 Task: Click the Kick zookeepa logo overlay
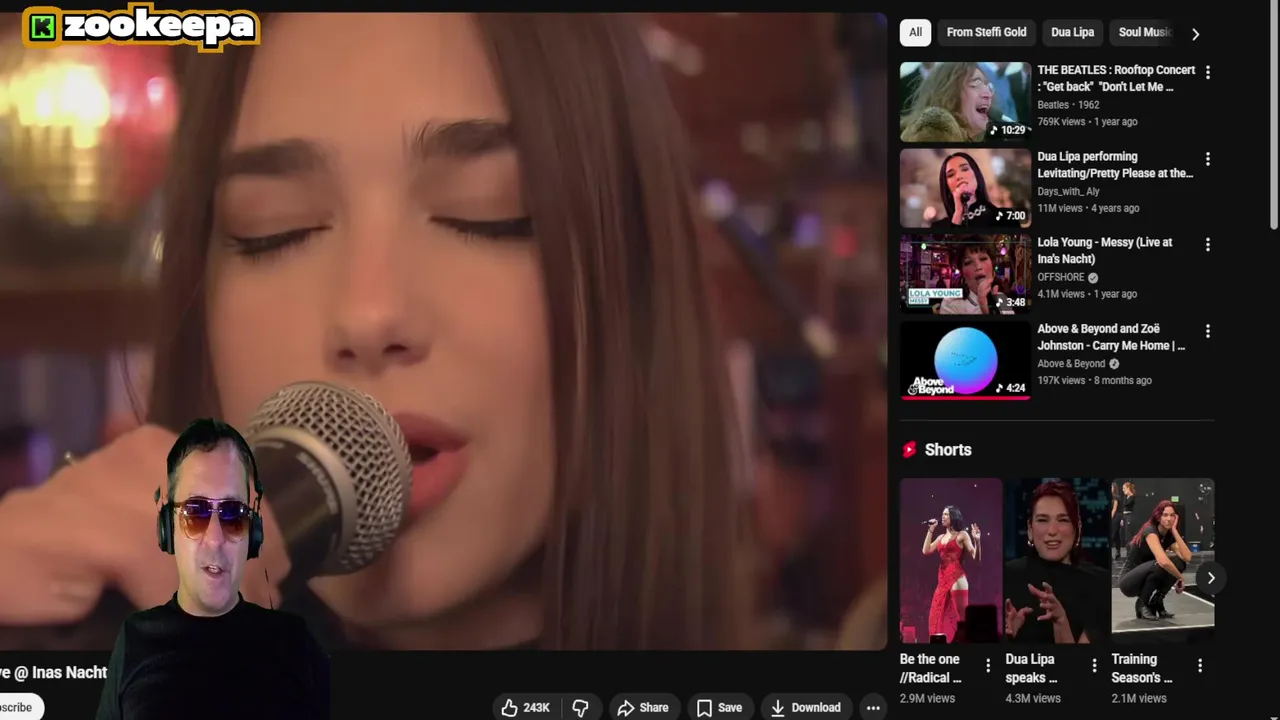(x=140, y=27)
